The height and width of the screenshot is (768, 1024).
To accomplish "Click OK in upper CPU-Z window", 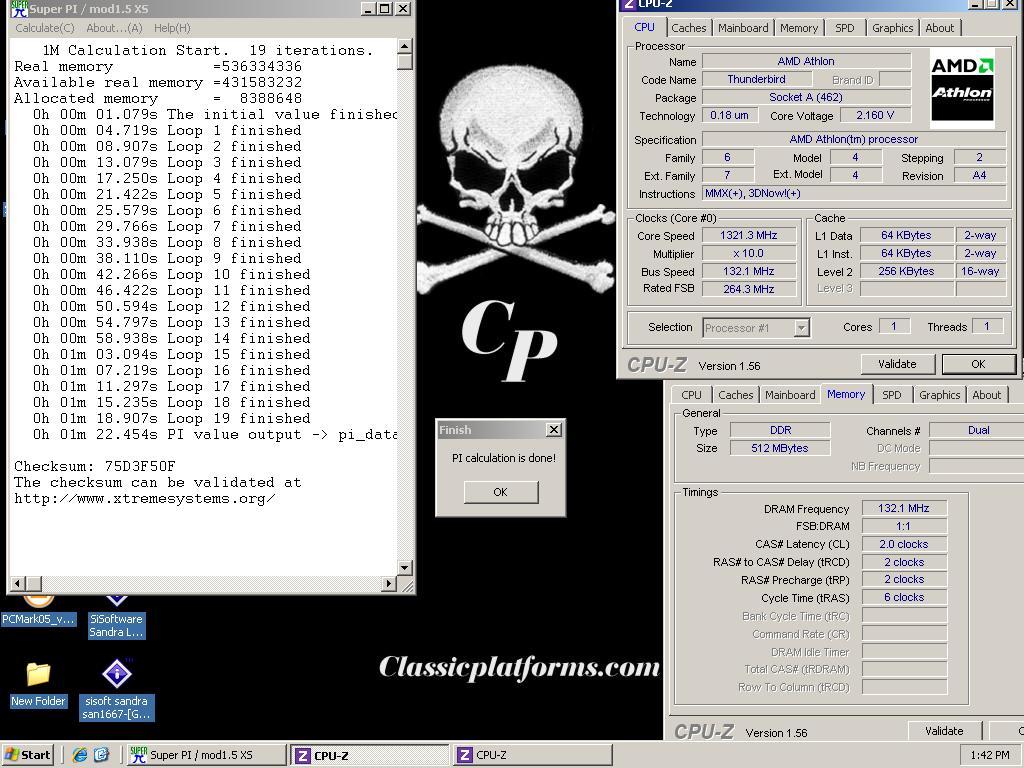I will coord(978,364).
